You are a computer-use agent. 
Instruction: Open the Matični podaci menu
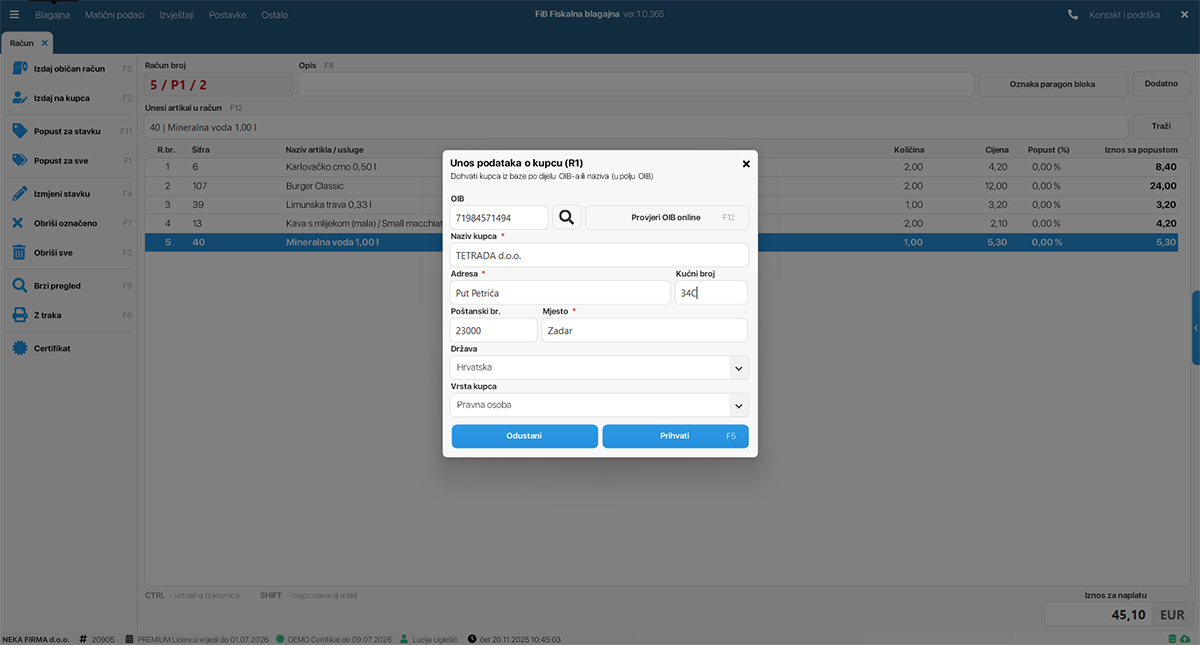[x=115, y=15]
